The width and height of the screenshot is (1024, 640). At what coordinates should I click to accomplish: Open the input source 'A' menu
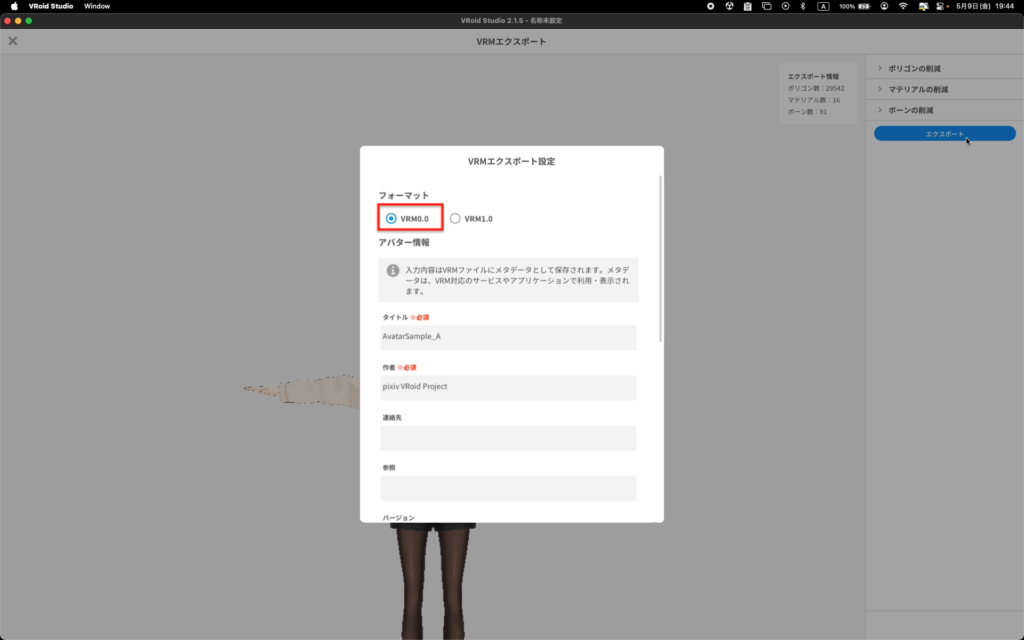coord(824,6)
